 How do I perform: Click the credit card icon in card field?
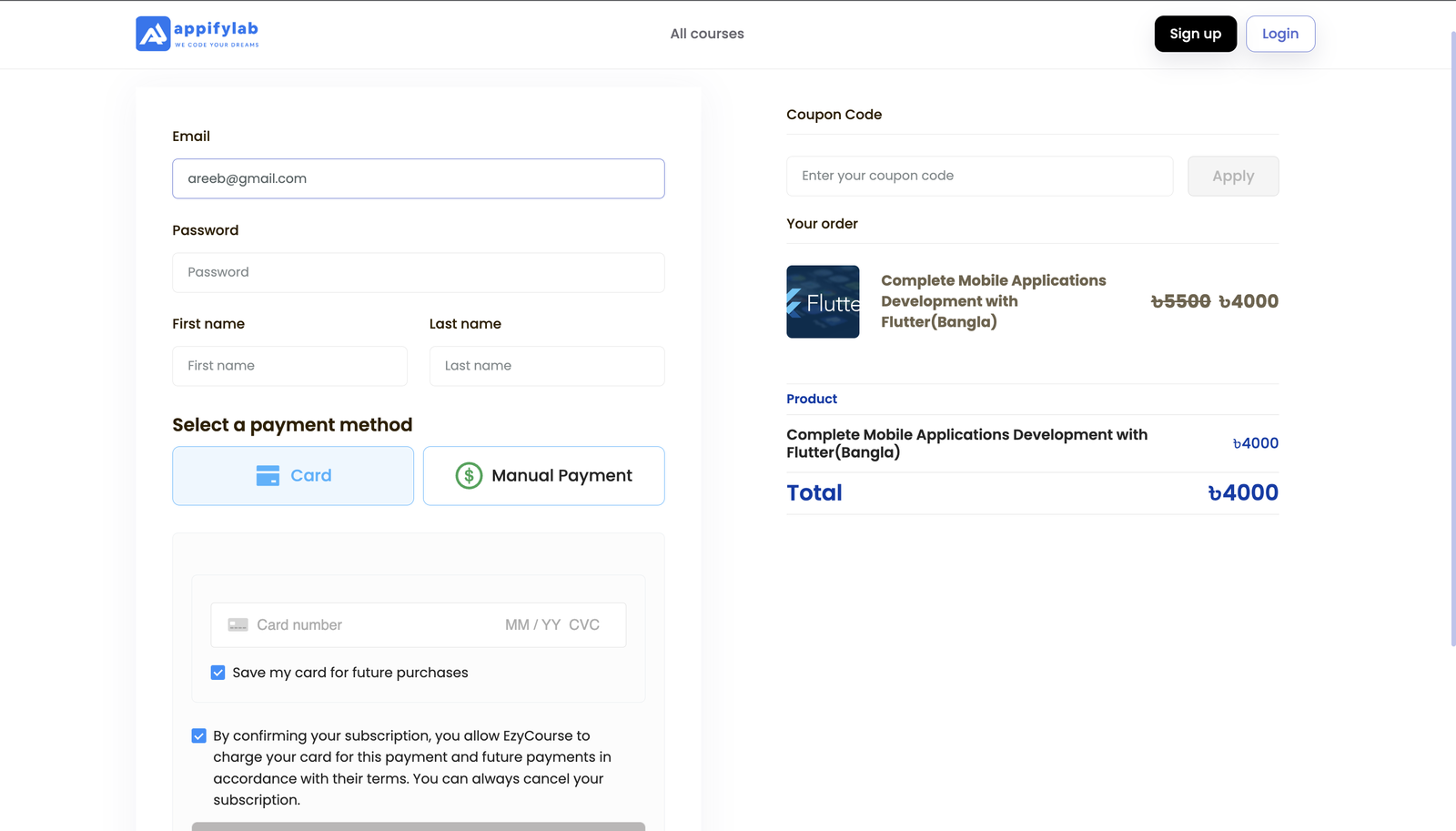[x=238, y=625]
